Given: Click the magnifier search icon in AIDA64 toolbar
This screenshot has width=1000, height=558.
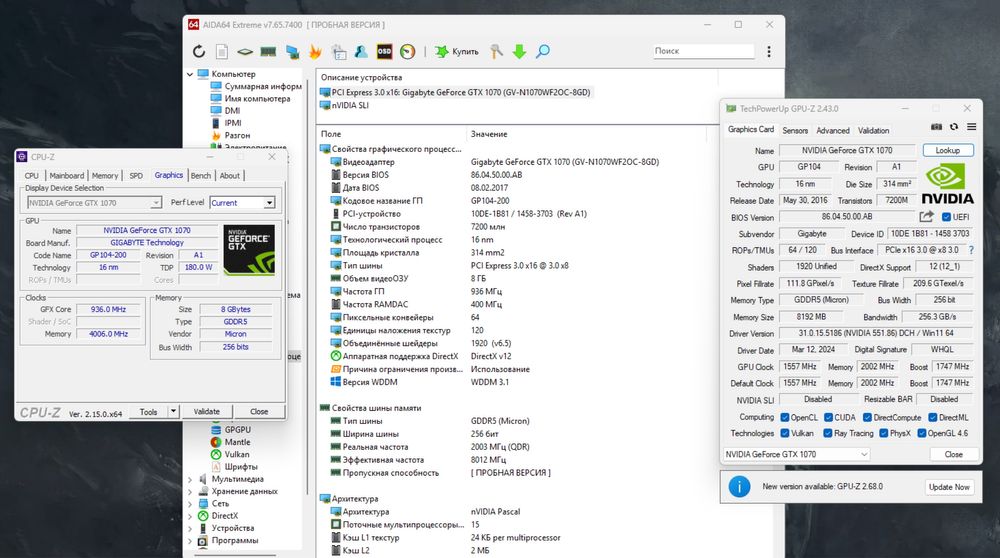Looking at the screenshot, I should (543, 52).
